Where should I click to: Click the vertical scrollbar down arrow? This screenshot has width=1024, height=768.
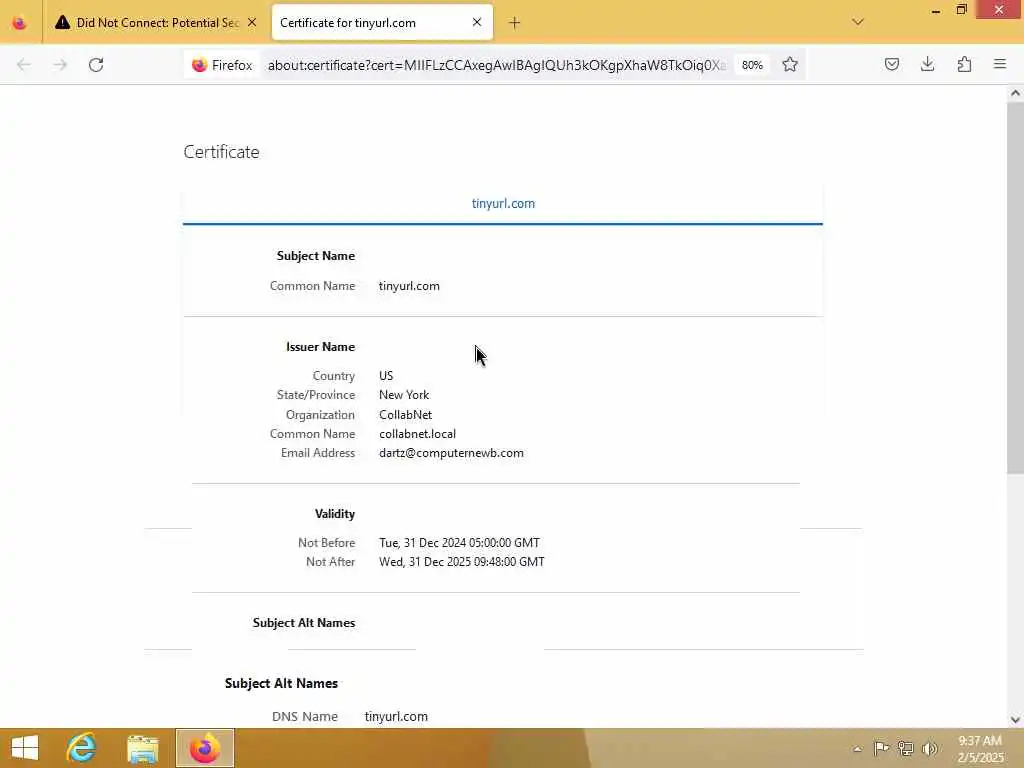pos(1016,720)
